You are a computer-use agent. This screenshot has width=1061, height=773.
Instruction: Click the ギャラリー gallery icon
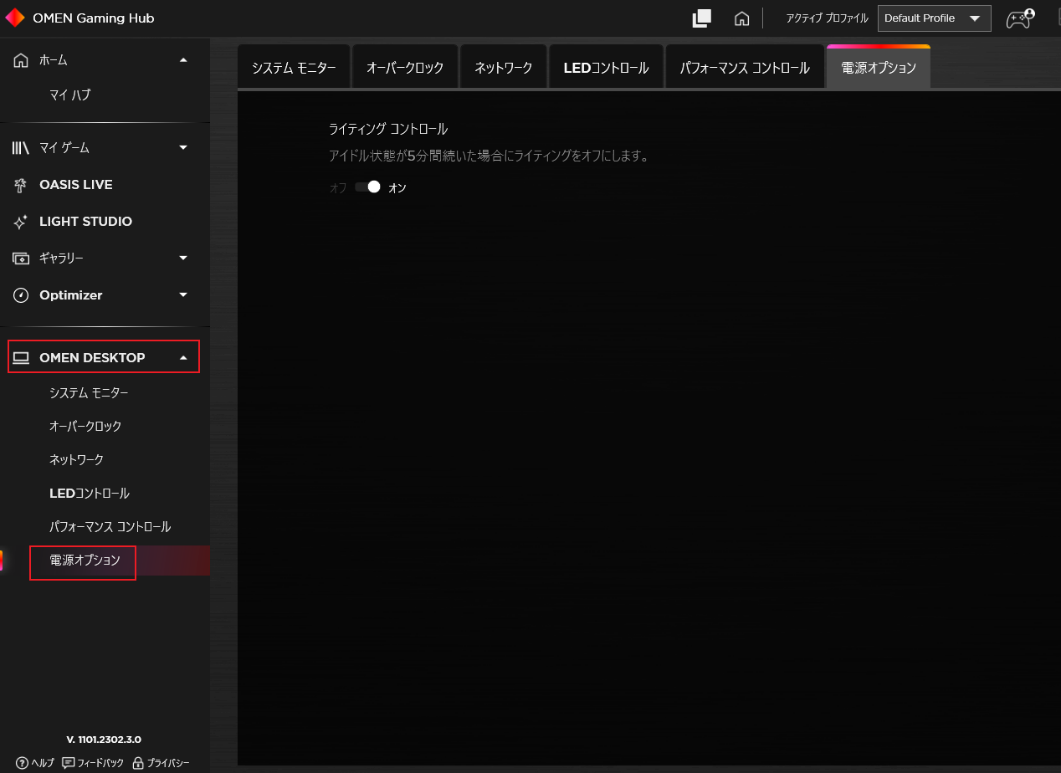click(x=21, y=259)
